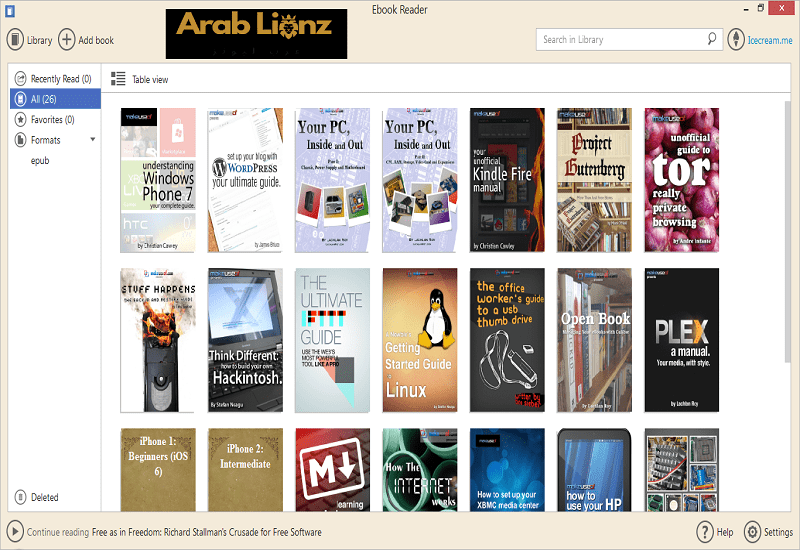Expand the Formats dropdown arrow
The height and width of the screenshot is (550, 800).
coord(93,139)
